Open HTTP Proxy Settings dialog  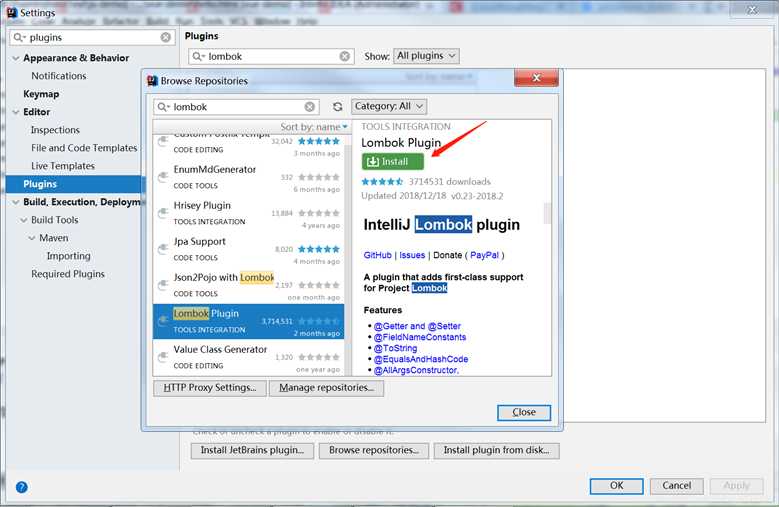click(210, 388)
